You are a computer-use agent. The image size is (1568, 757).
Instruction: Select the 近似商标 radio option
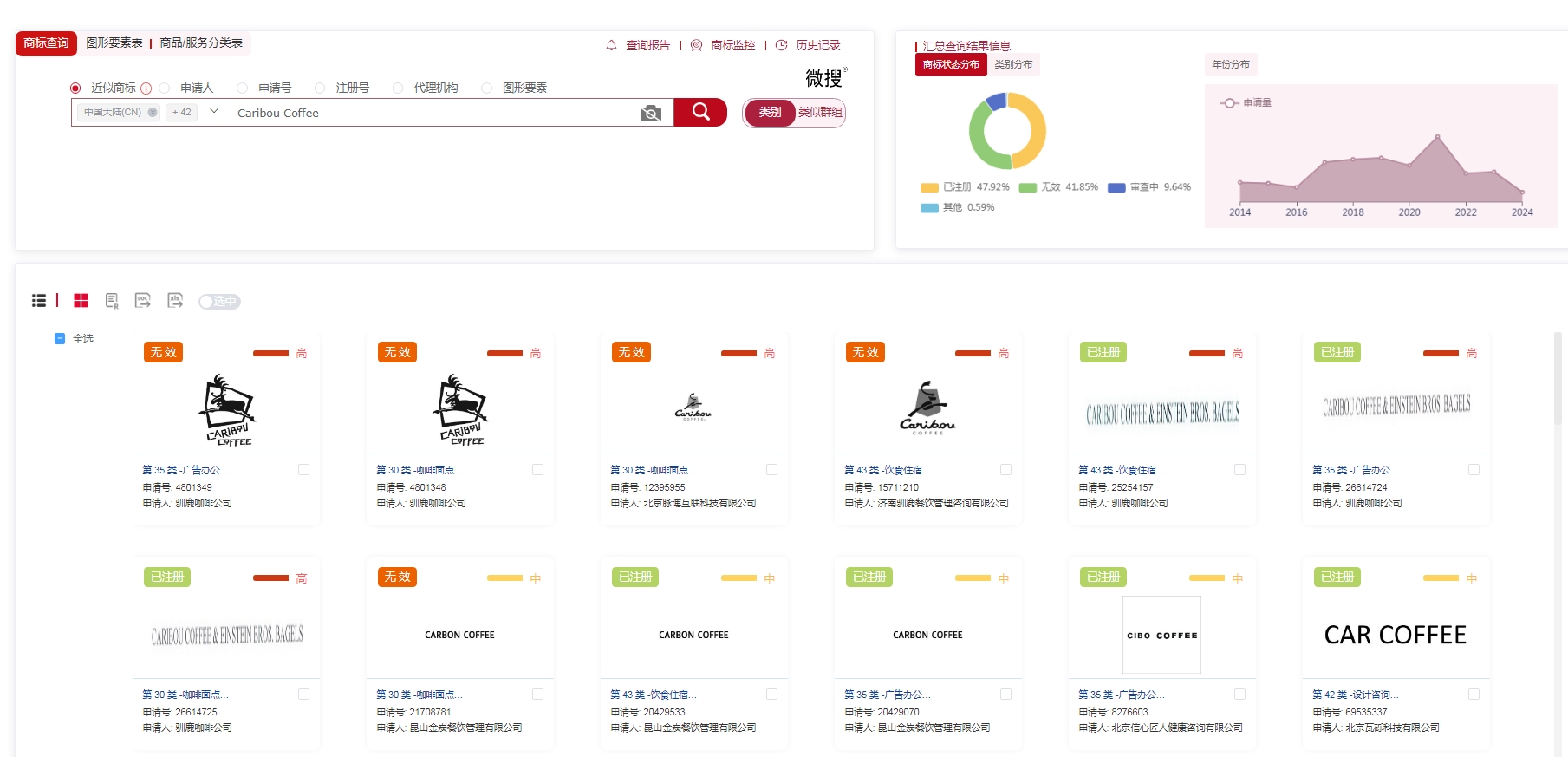(75, 88)
